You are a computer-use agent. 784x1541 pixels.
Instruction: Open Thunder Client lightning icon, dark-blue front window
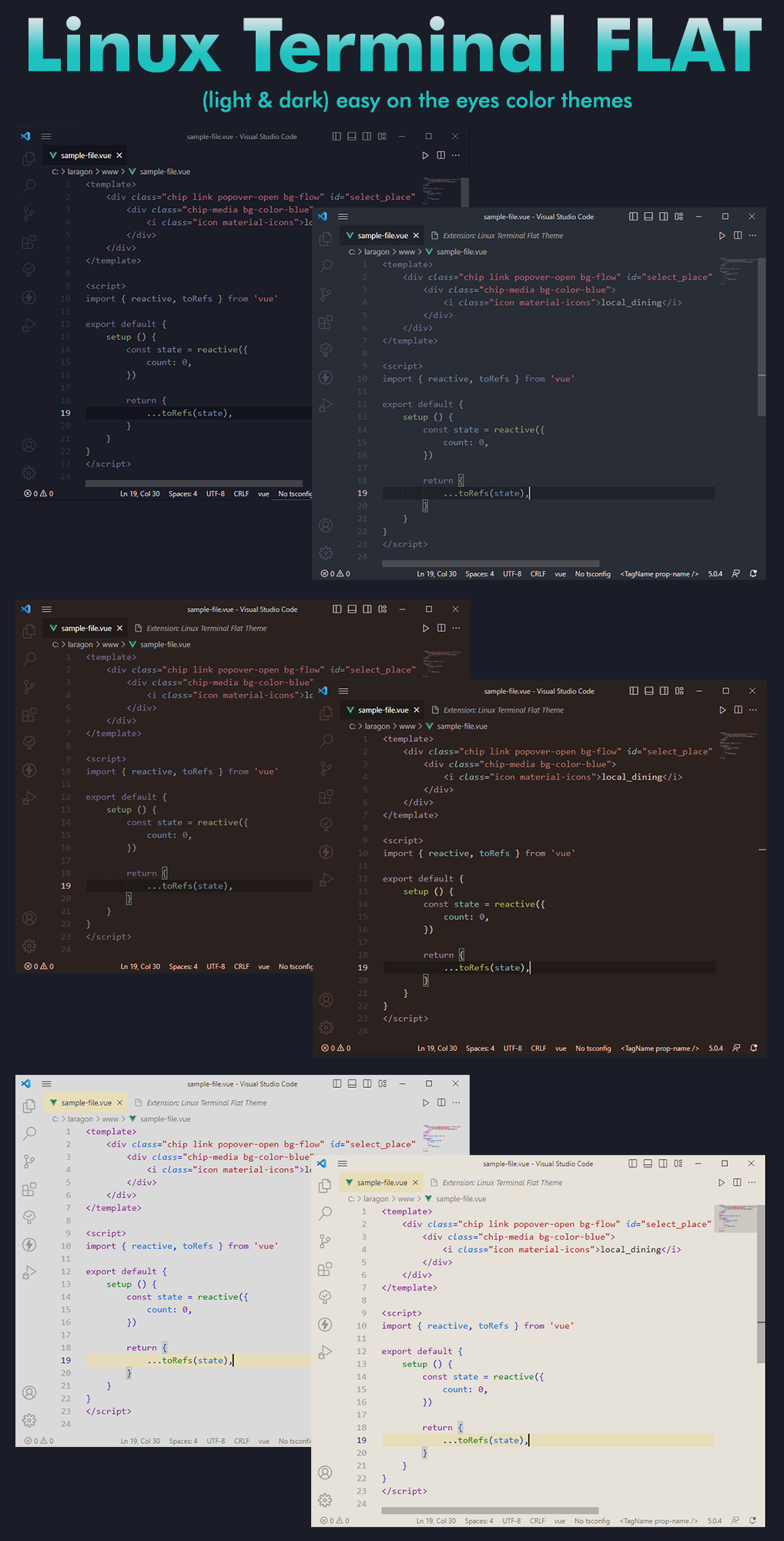[x=326, y=378]
